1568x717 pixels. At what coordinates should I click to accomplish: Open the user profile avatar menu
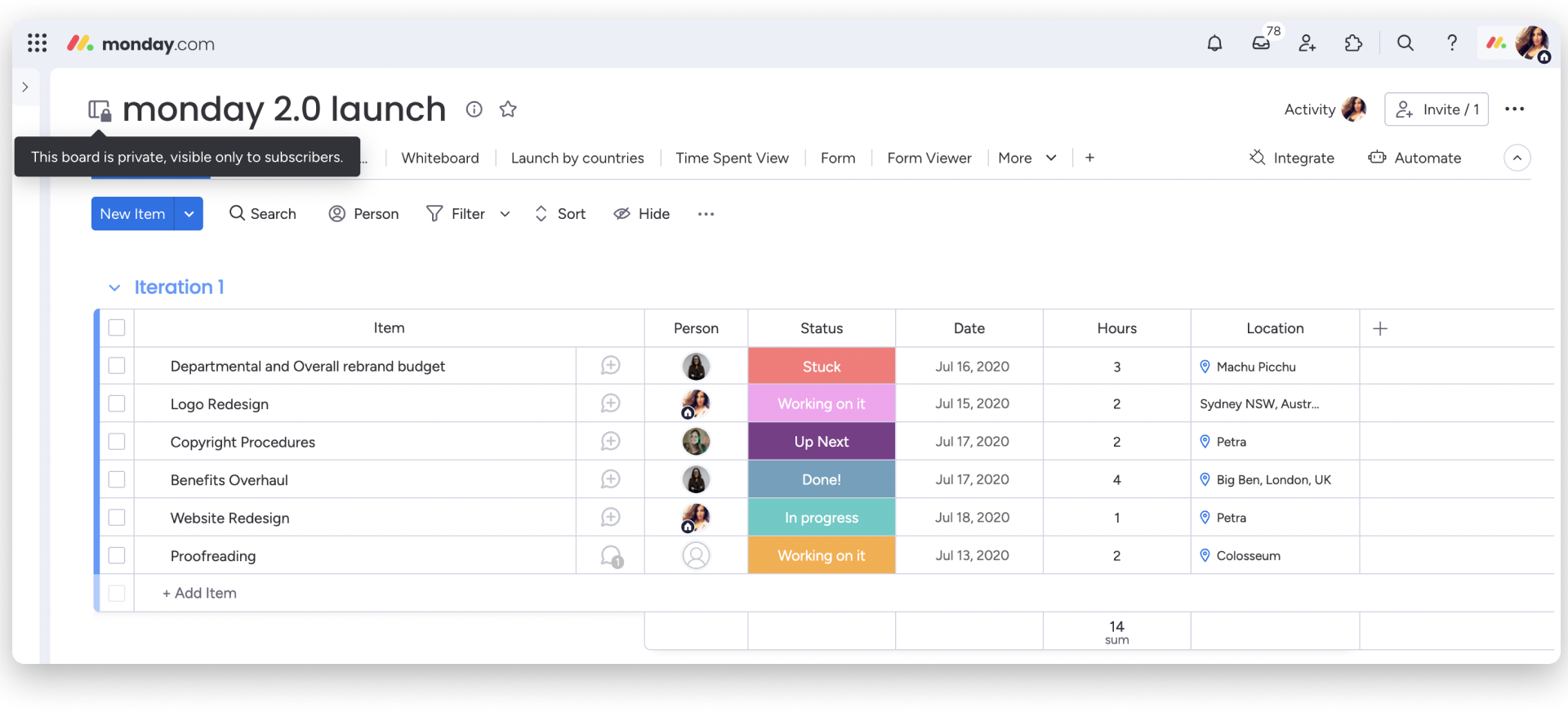[x=1532, y=43]
